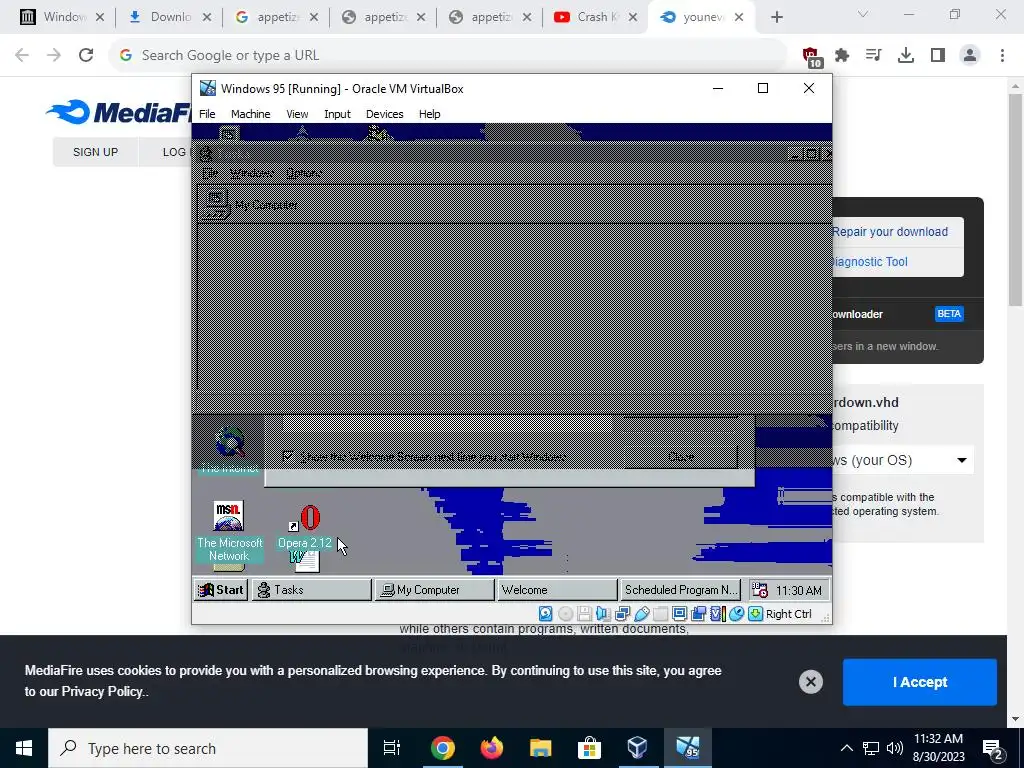The width and height of the screenshot is (1024, 768).
Task: Click the shared folders indicator in VirtualBox status bar
Action: (660, 614)
